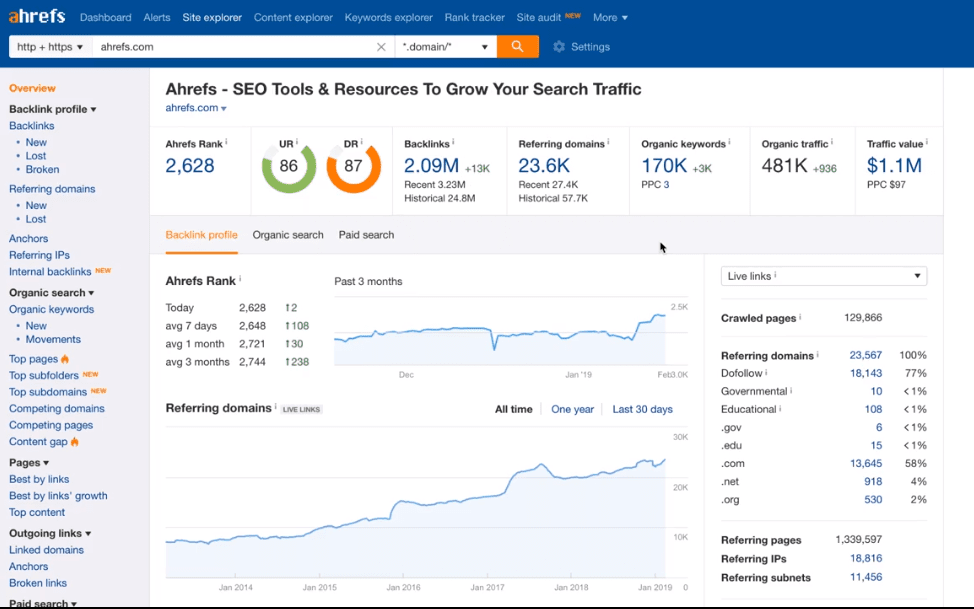Open Overview in the left sidebar

point(32,88)
